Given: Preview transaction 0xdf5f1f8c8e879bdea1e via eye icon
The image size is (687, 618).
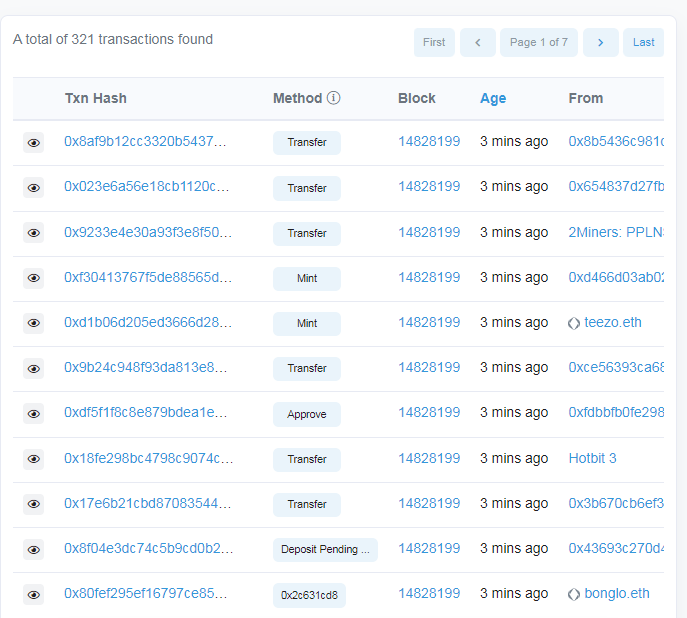Looking at the screenshot, I should click(x=33, y=414).
